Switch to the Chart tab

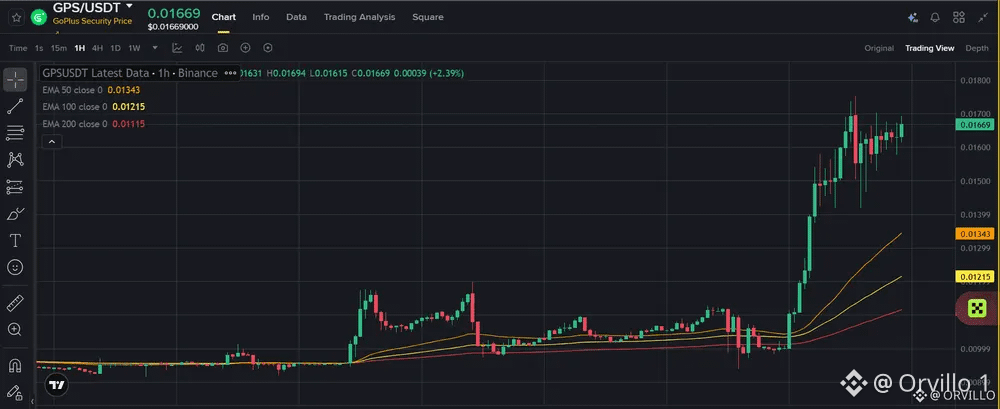pyautogui.click(x=224, y=17)
